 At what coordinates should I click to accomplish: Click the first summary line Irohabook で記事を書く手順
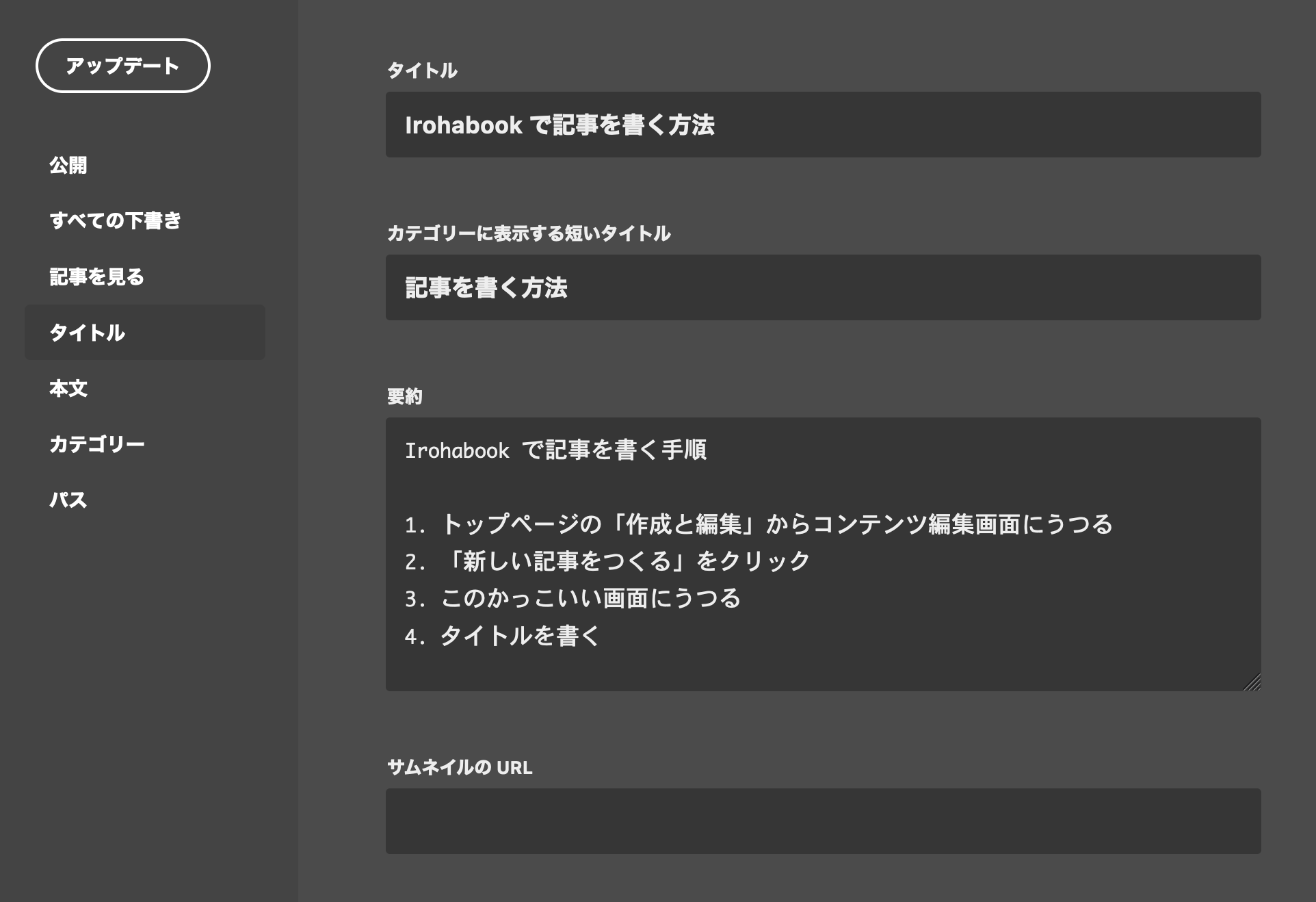555,450
